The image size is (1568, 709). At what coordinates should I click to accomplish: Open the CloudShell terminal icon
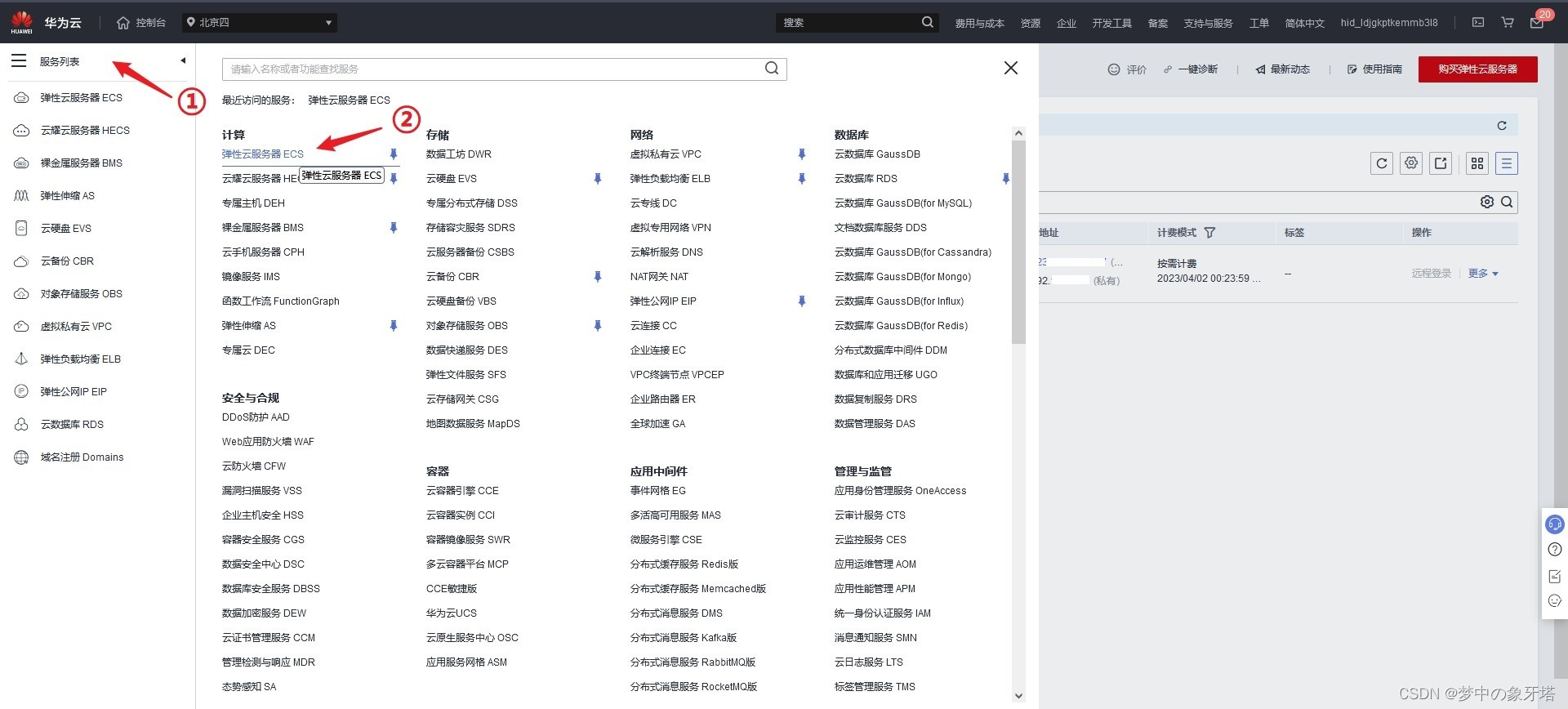tap(1478, 22)
